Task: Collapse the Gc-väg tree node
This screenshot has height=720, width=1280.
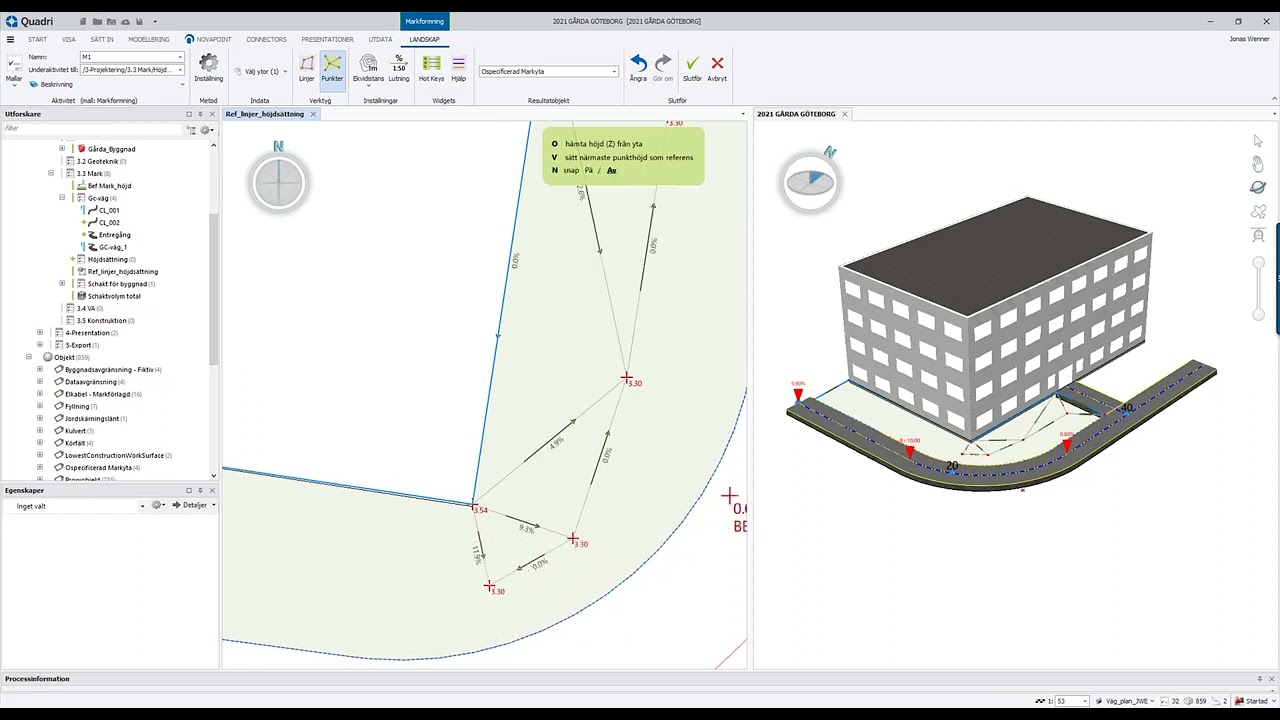Action: pyautogui.click(x=62, y=198)
